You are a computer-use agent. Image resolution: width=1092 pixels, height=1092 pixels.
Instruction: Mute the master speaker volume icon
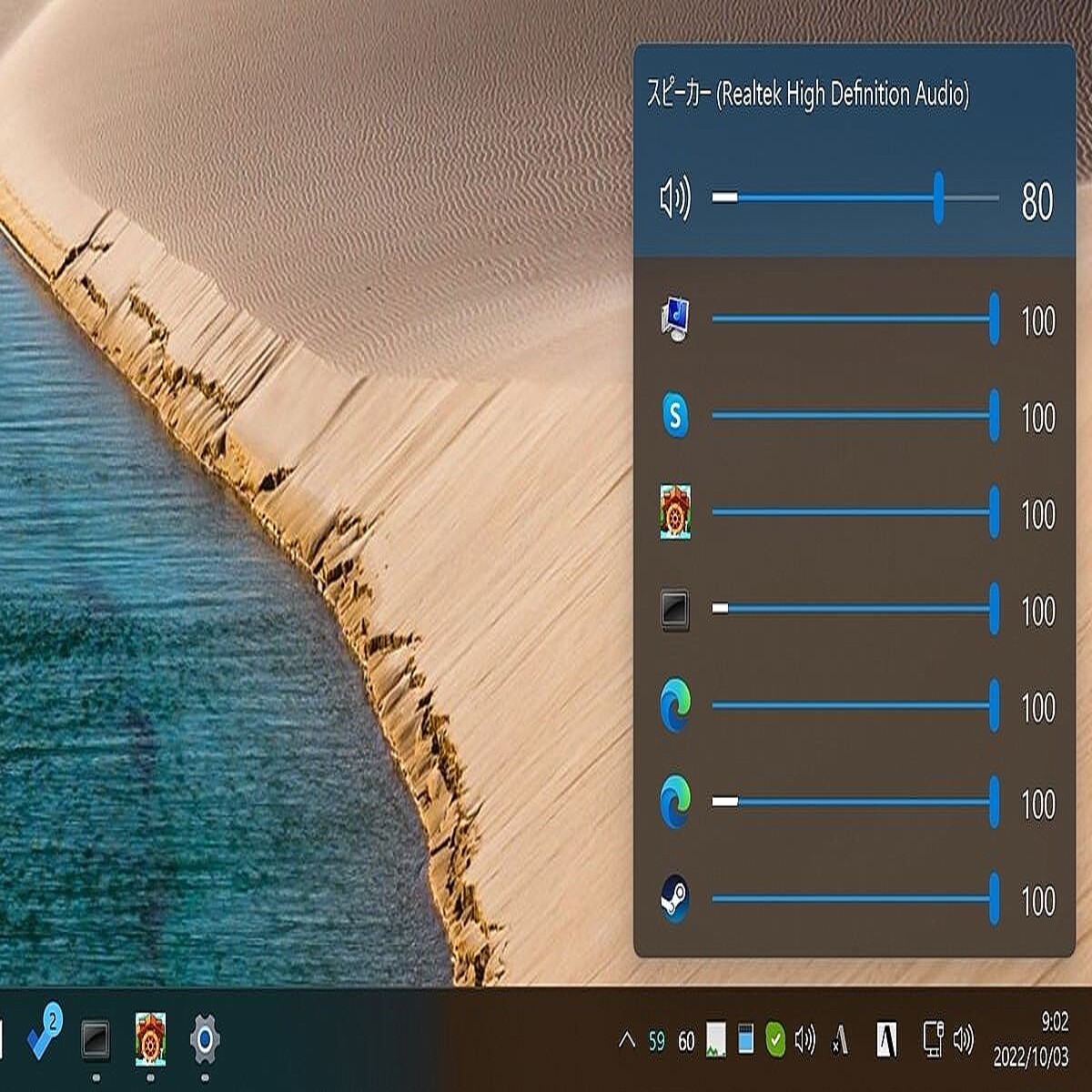674,198
